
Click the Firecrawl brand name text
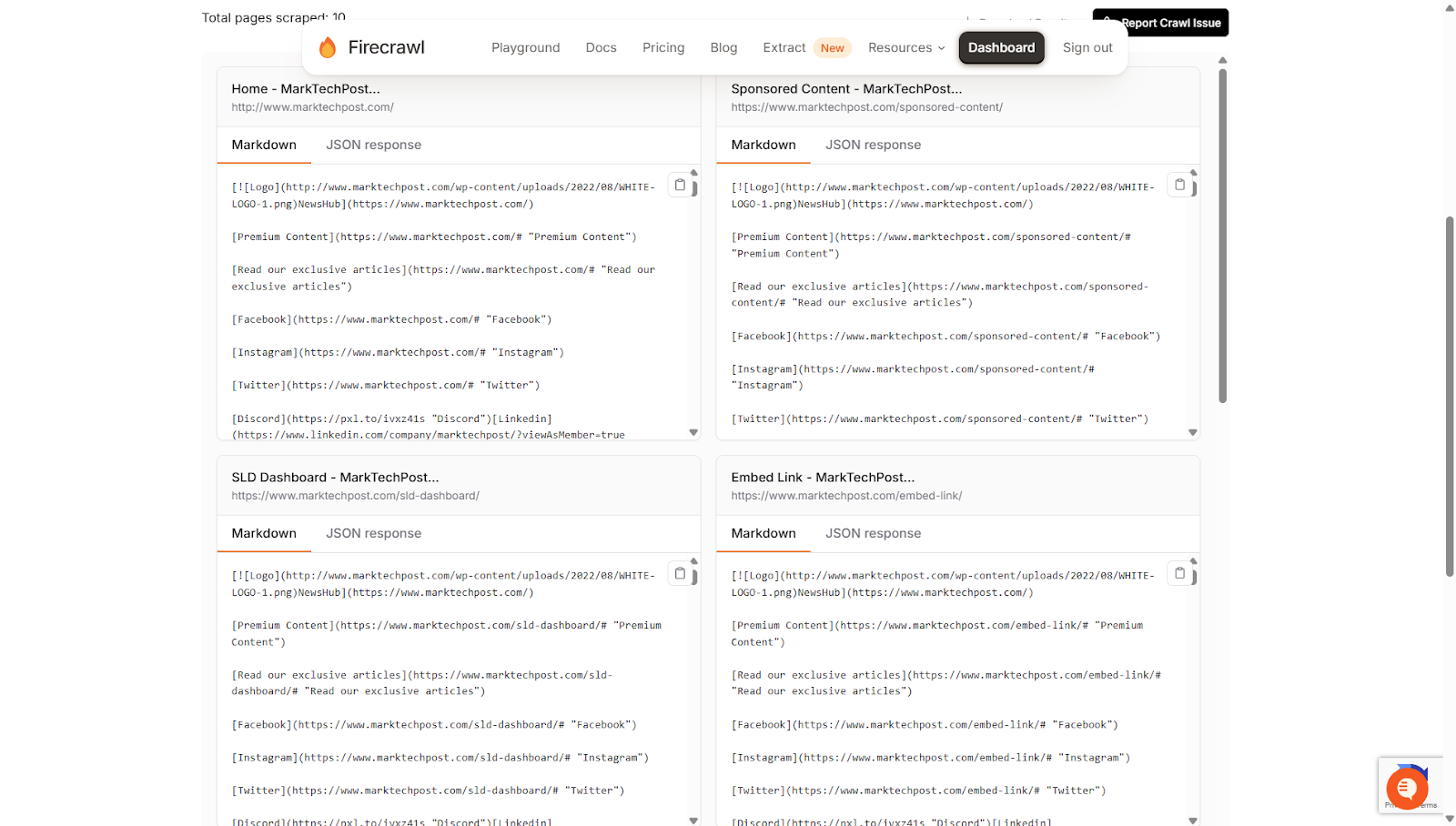(387, 47)
